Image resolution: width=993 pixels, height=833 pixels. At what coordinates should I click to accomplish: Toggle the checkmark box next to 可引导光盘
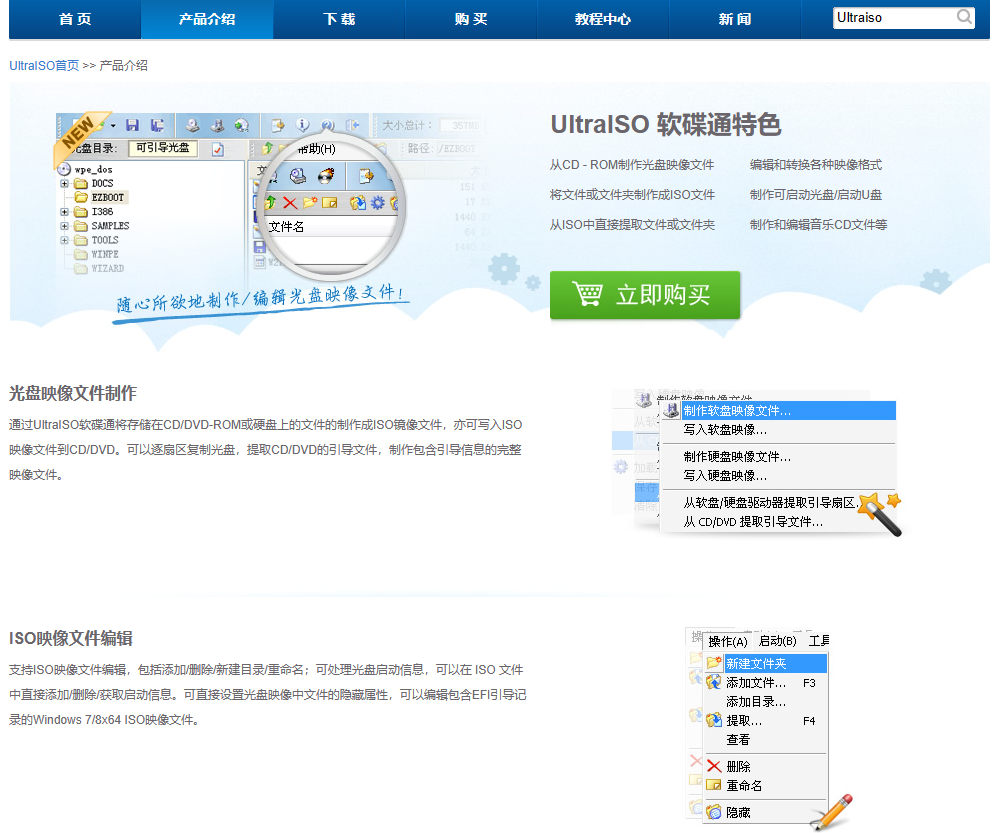pyautogui.click(x=217, y=150)
